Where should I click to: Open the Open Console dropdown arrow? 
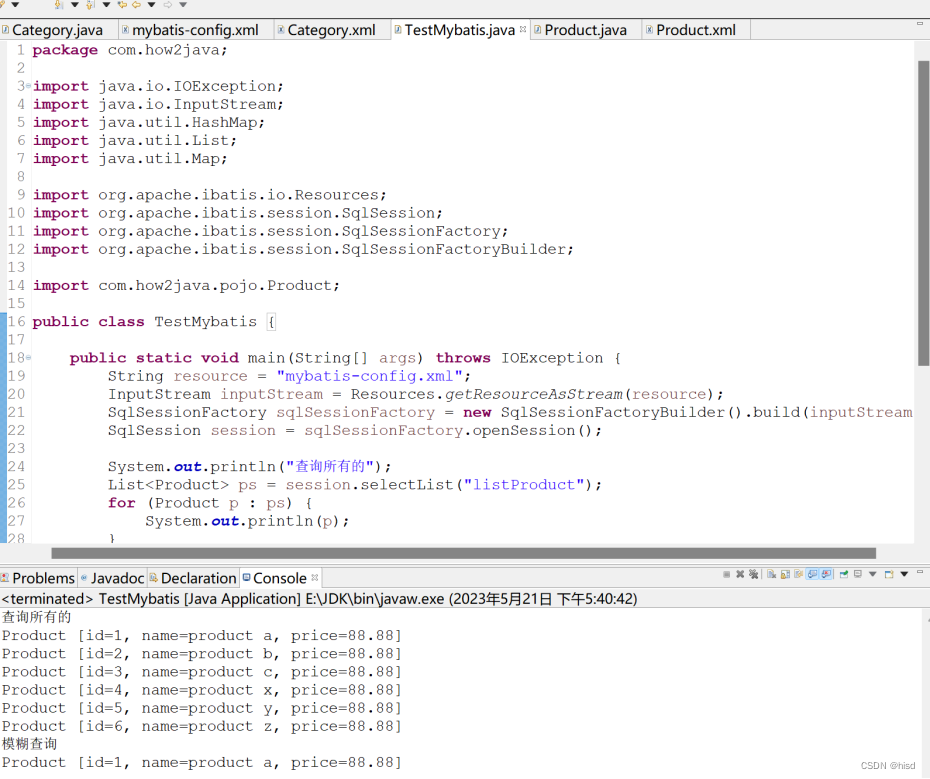click(904, 574)
